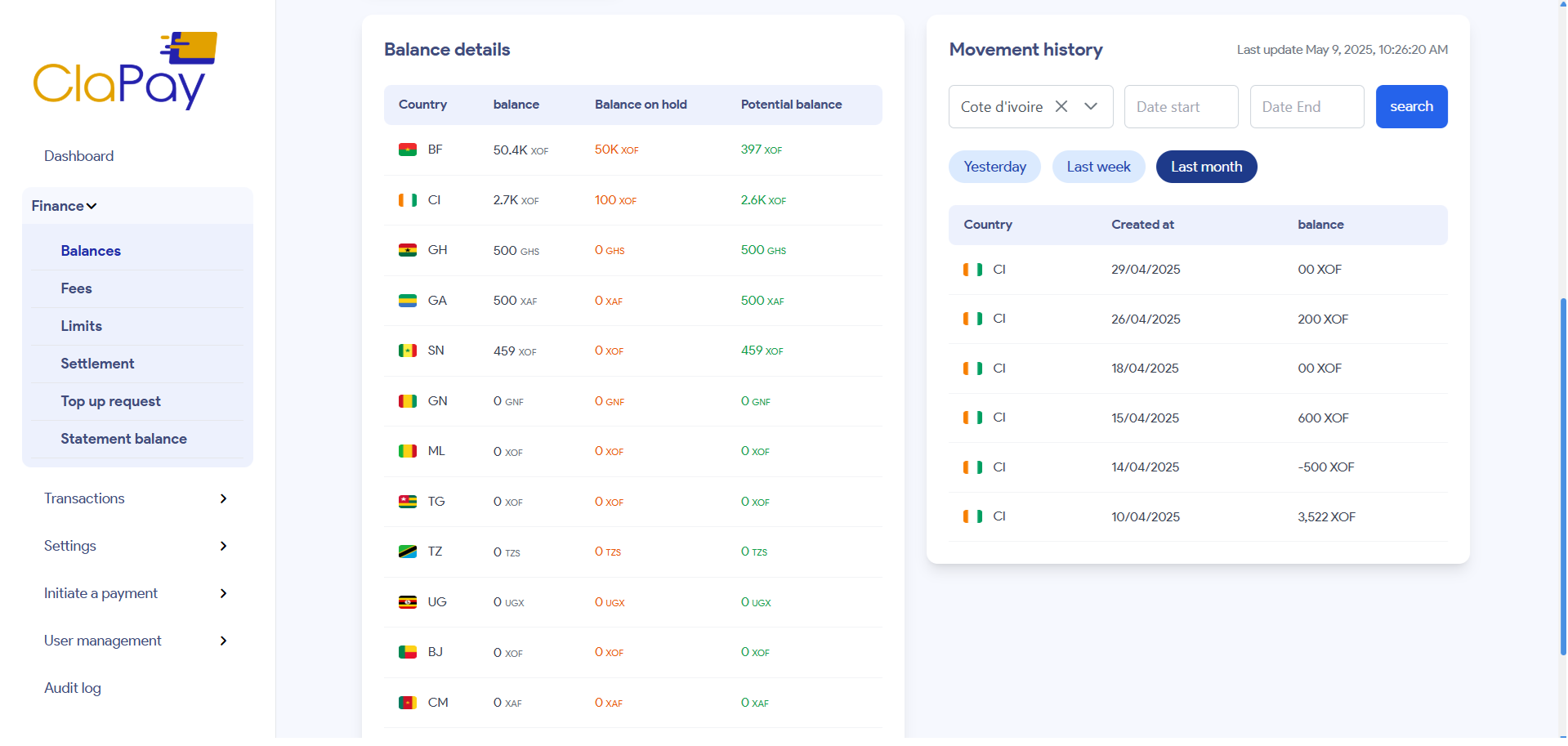Click the Burkina Faso flag in the BF row
The width and height of the screenshot is (1568, 746).
[407, 150]
